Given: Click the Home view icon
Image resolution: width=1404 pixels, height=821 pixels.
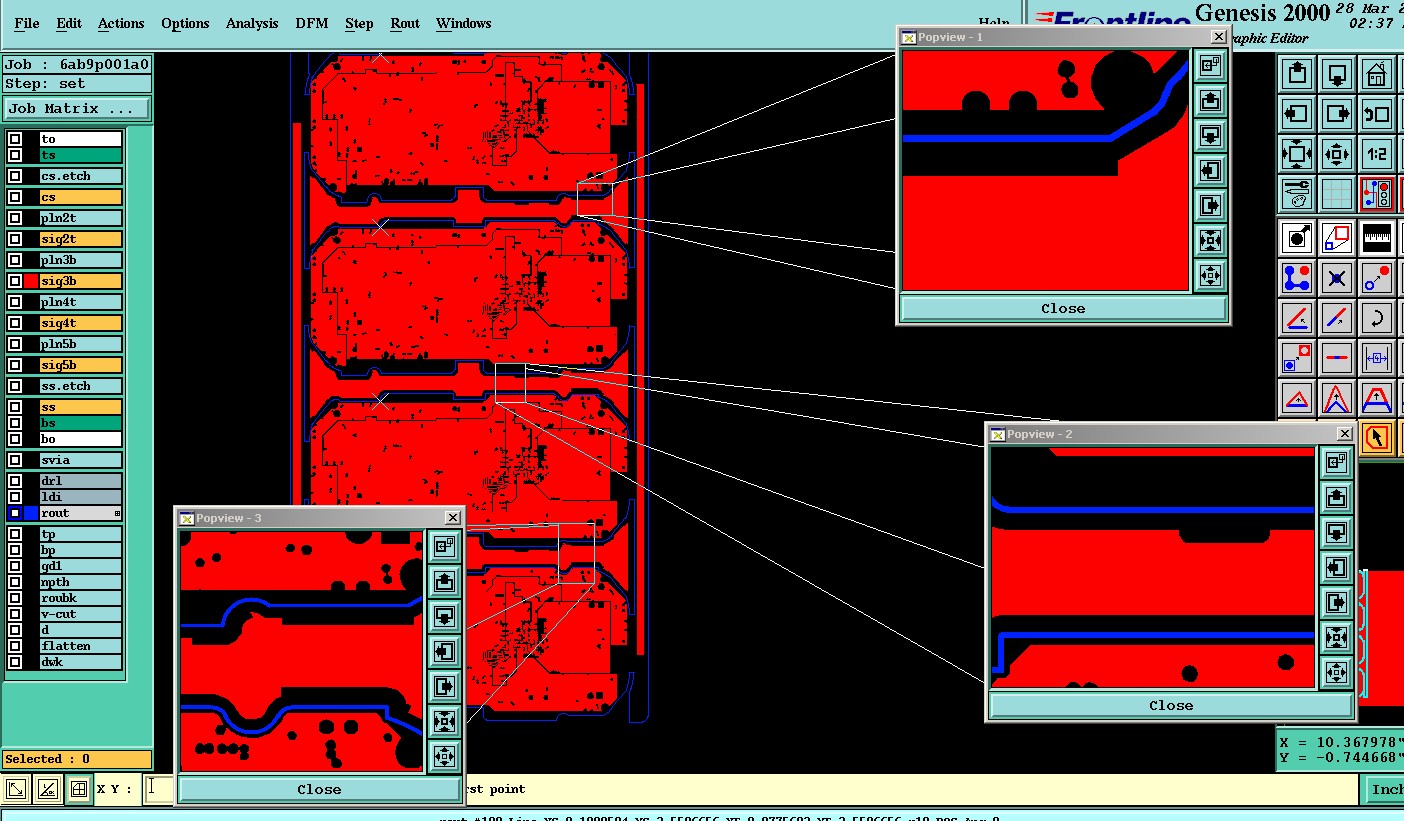Looking at the screenshot, I should pyautogui.click(x=1377, y=74).
